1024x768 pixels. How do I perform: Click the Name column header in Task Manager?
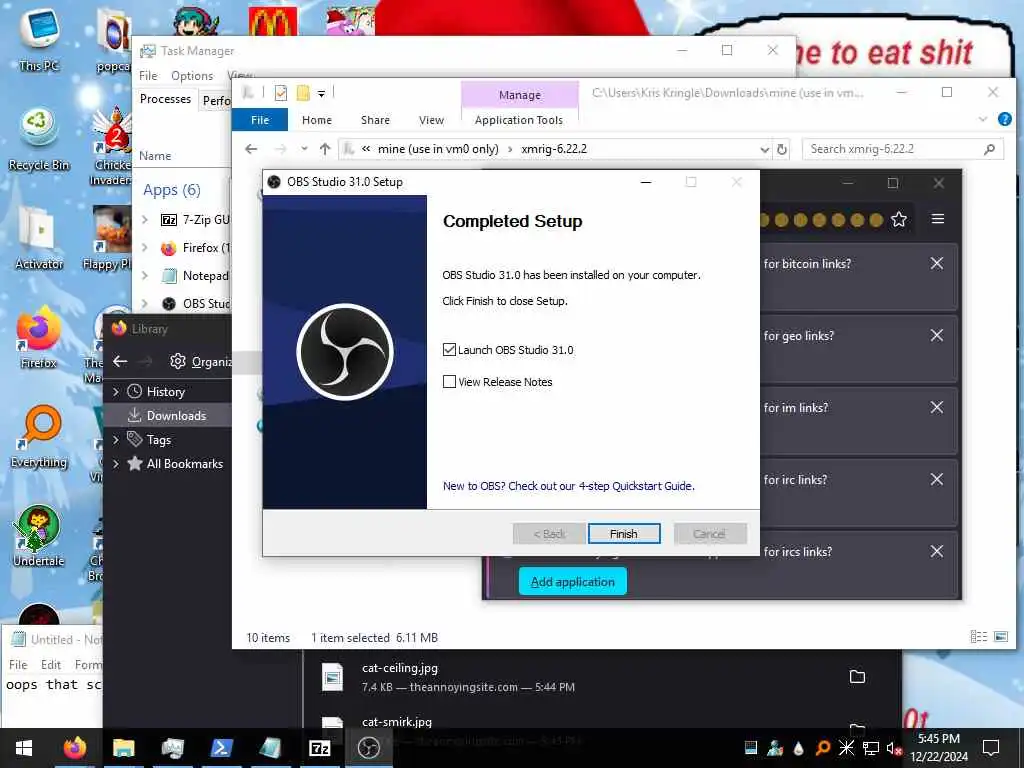[155, 156]
